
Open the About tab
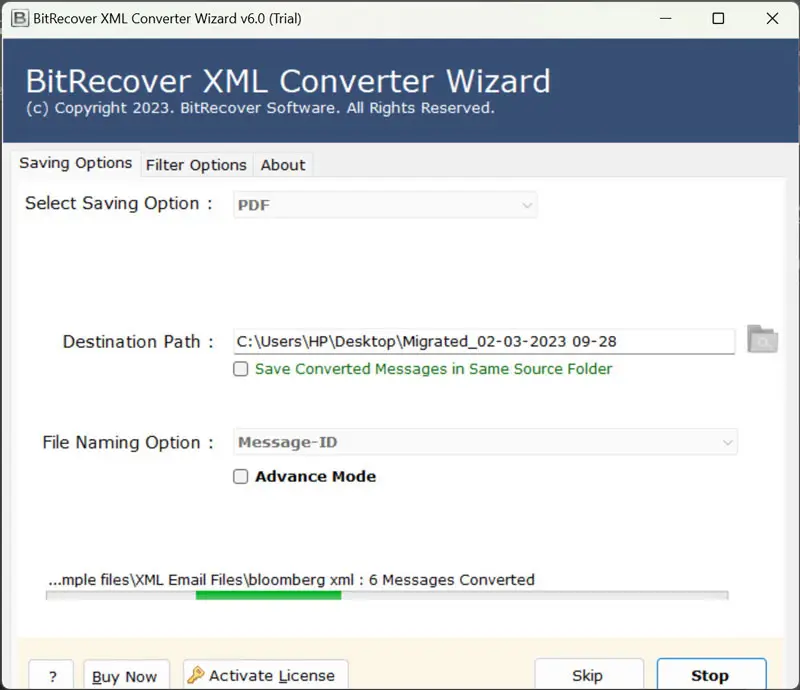pos(283,165)
